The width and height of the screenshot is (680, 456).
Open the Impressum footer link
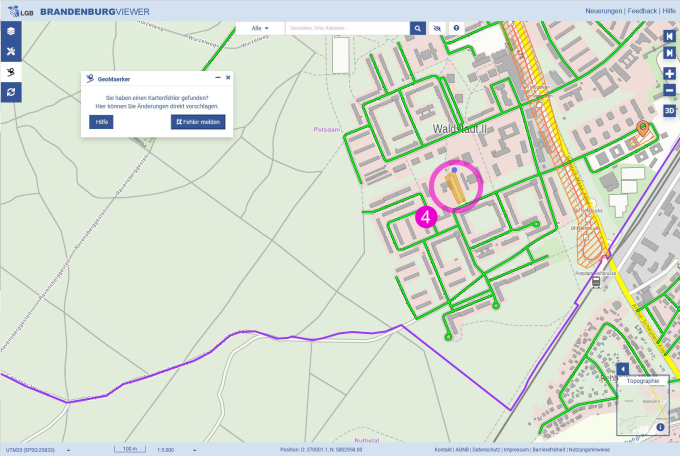(517, 450)
